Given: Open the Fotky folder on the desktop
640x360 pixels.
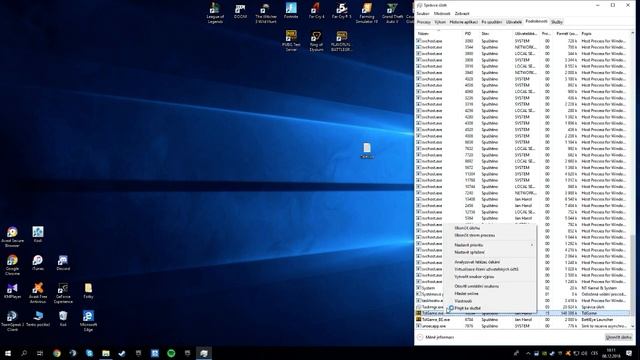Looking at the screenshot, I should [88, 291].
